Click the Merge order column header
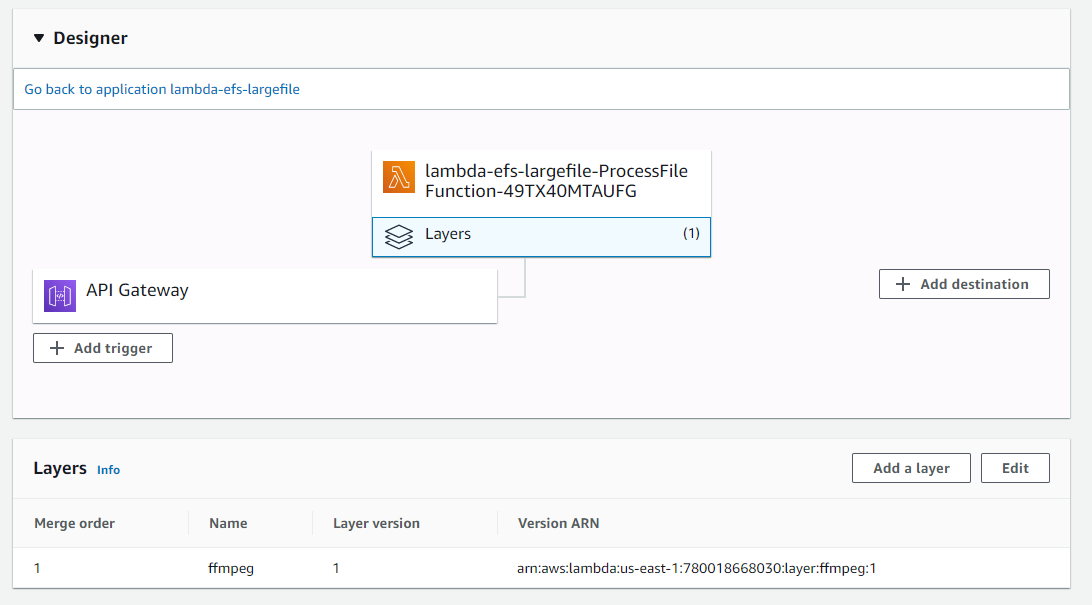 [x=74, y=523]
